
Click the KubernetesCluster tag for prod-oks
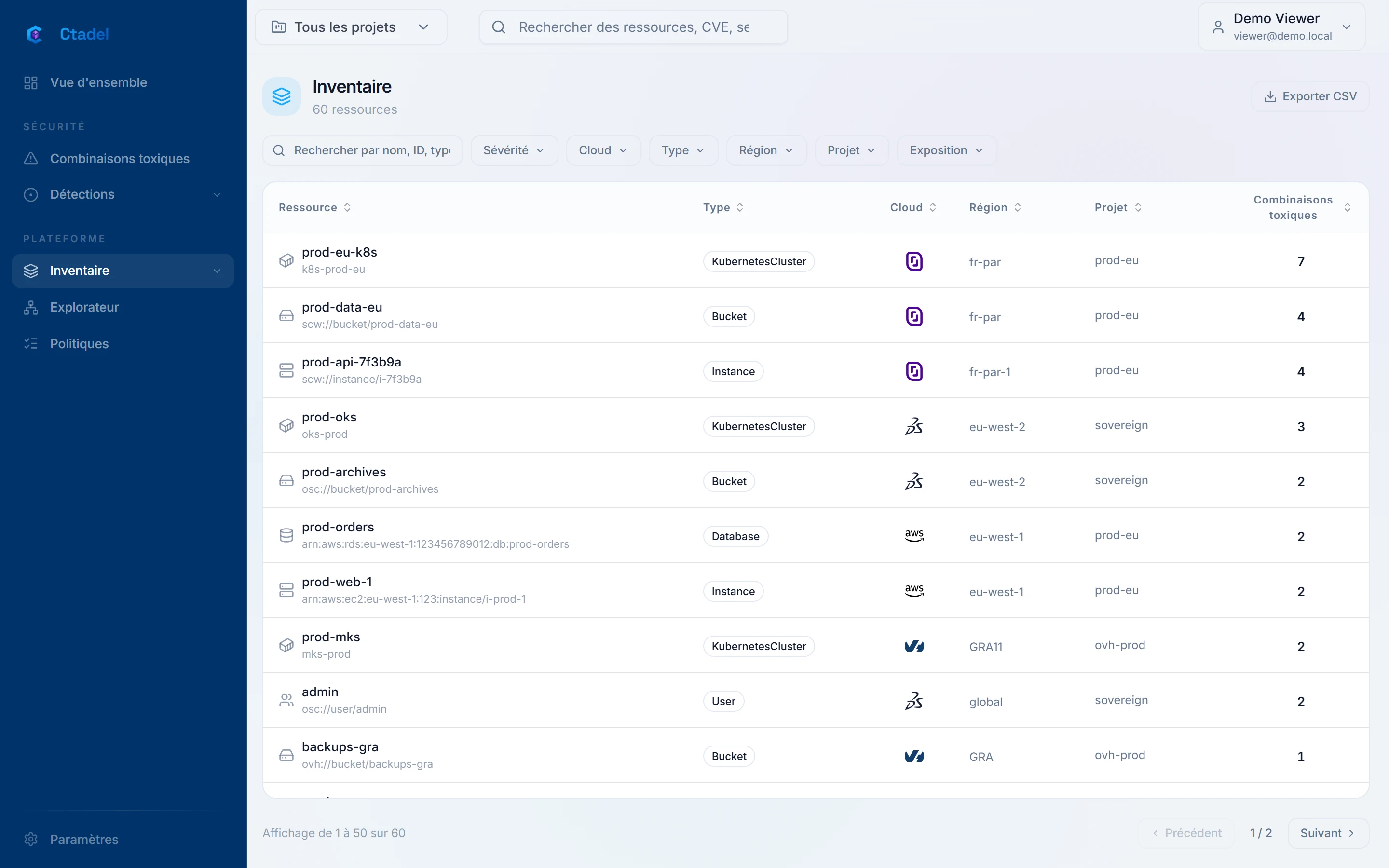pos(759,427)
